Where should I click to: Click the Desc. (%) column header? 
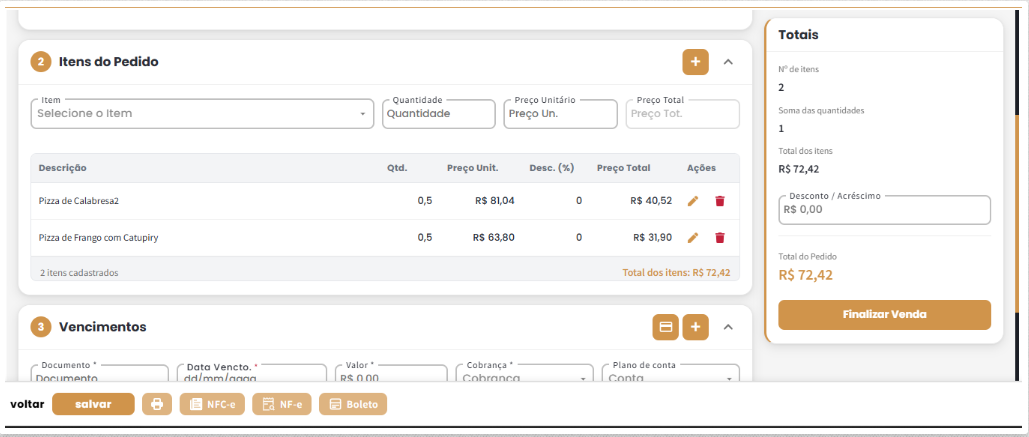click(x=552, y=168)
